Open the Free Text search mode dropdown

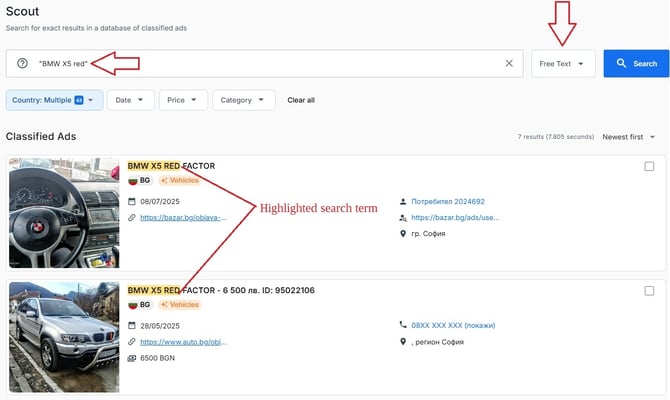[x=563, y=63]
